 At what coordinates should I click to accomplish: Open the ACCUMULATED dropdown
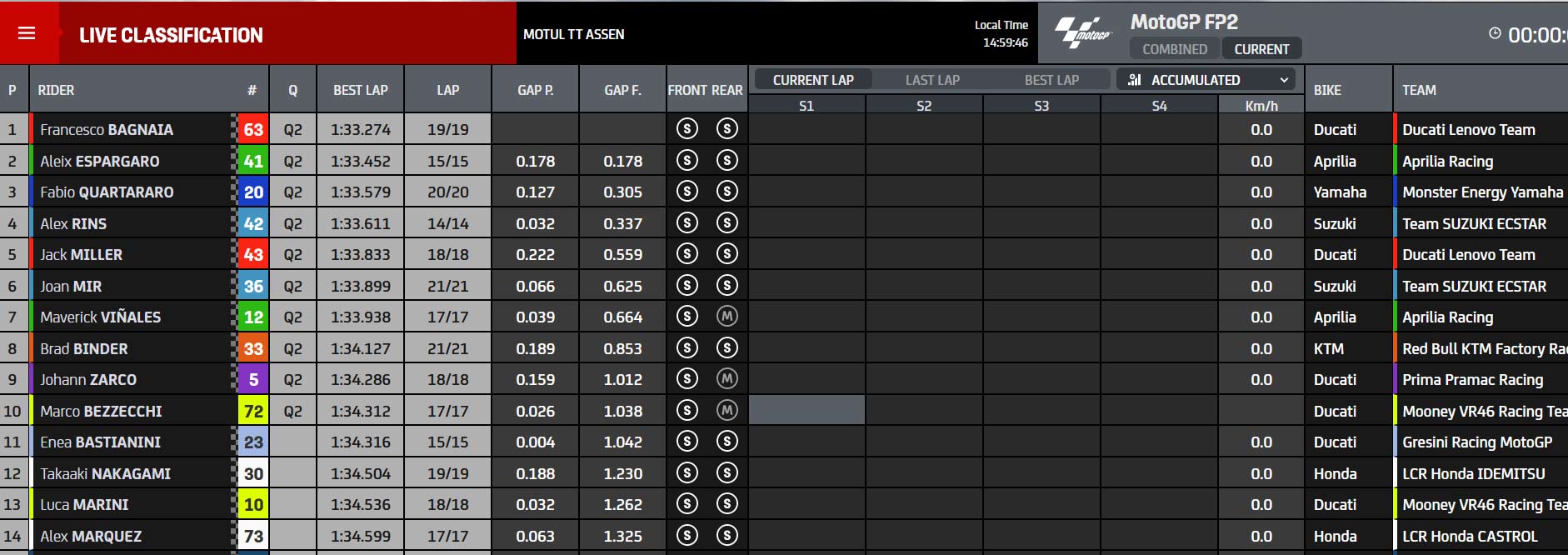pos(1206,80)
